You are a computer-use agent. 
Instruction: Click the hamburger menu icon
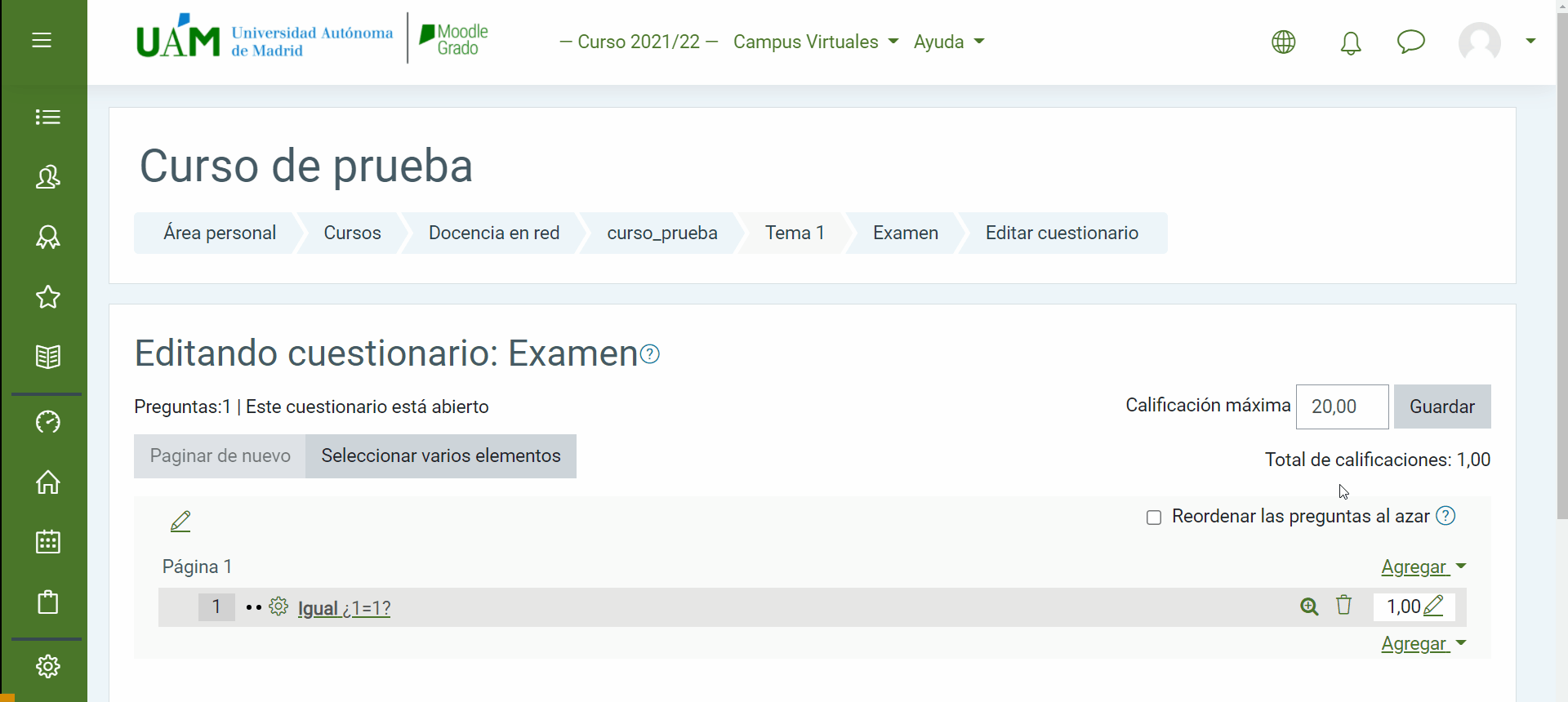[x=42, y=40]
